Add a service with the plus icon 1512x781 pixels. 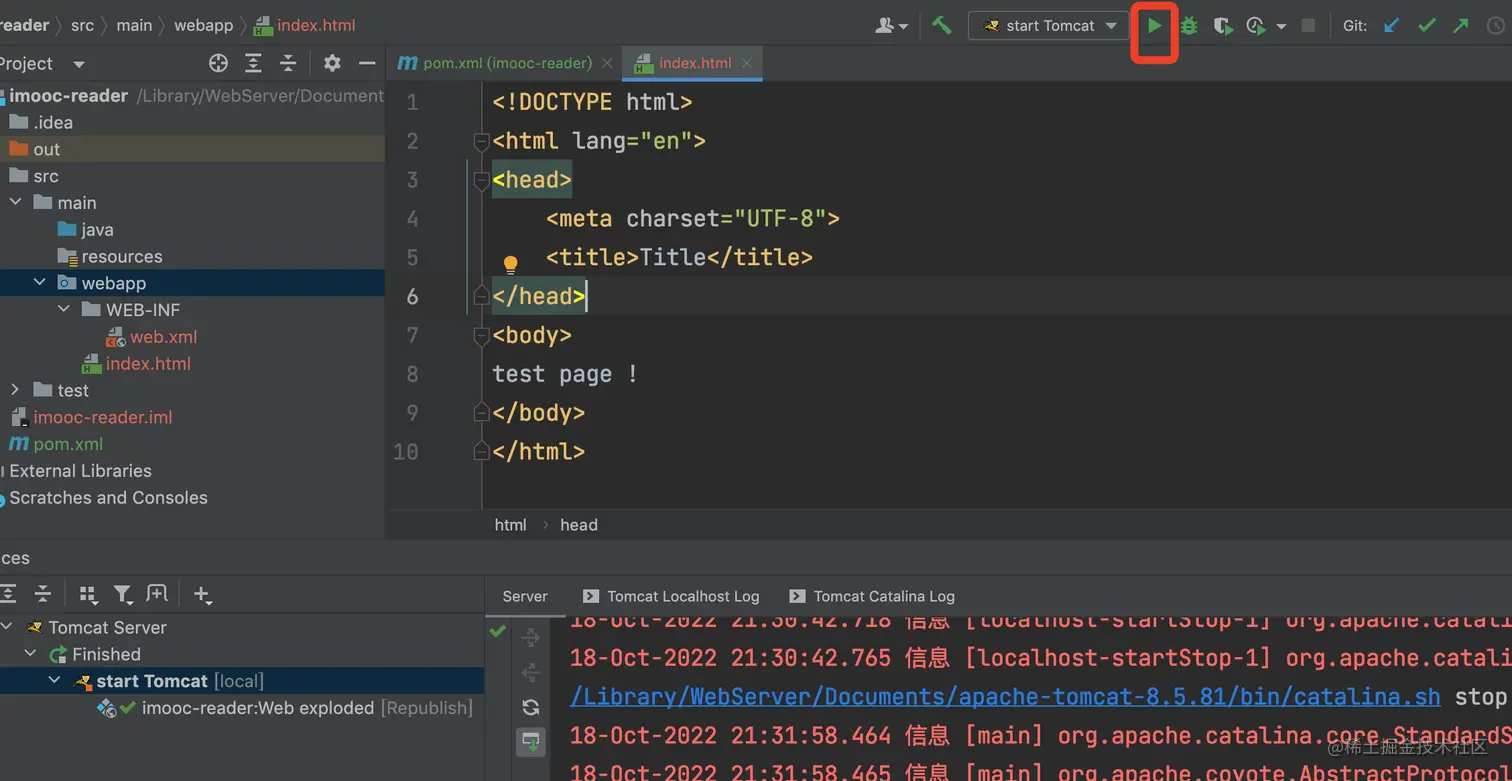click(203, 595)
